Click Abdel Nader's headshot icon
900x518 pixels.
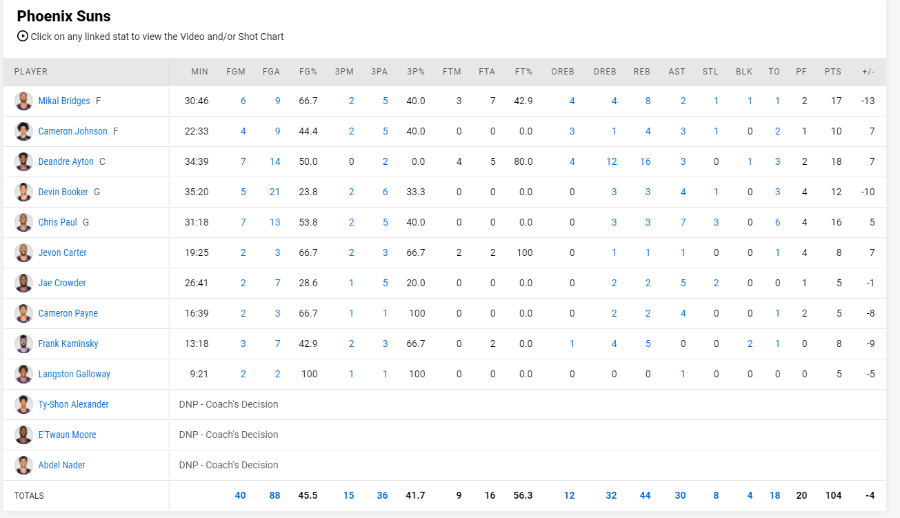[24, 465]
